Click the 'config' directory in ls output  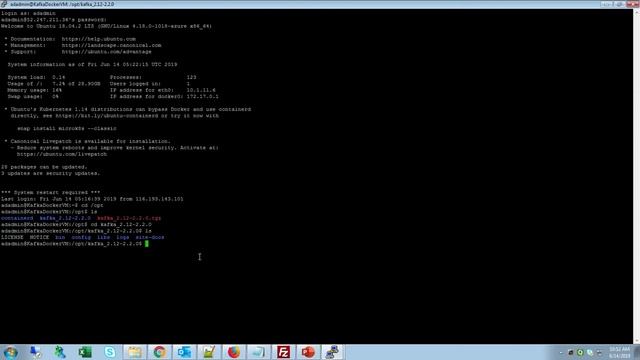point(81,237)
